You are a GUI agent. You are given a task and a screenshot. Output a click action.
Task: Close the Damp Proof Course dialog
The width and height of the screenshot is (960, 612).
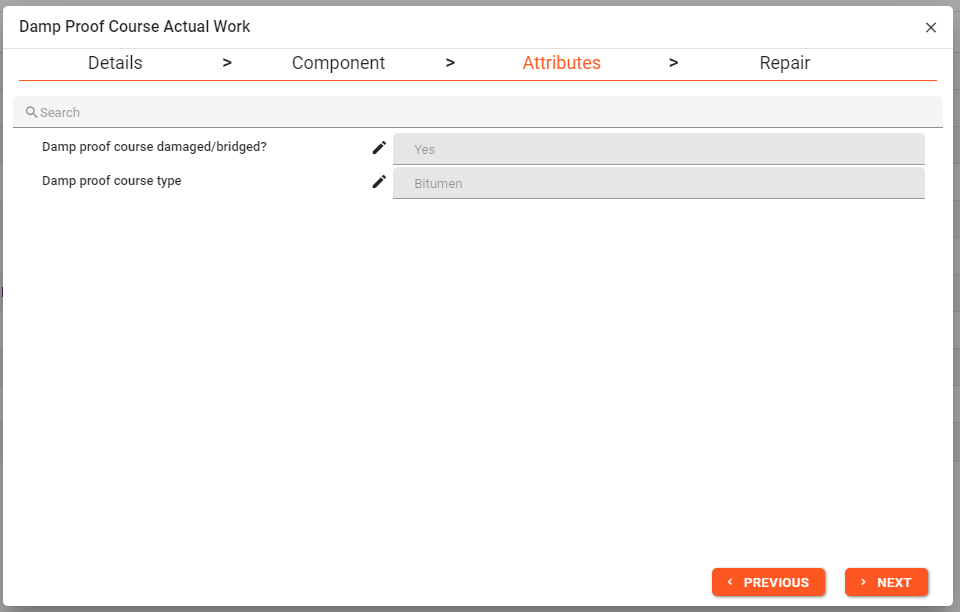[x=931, y=27]
